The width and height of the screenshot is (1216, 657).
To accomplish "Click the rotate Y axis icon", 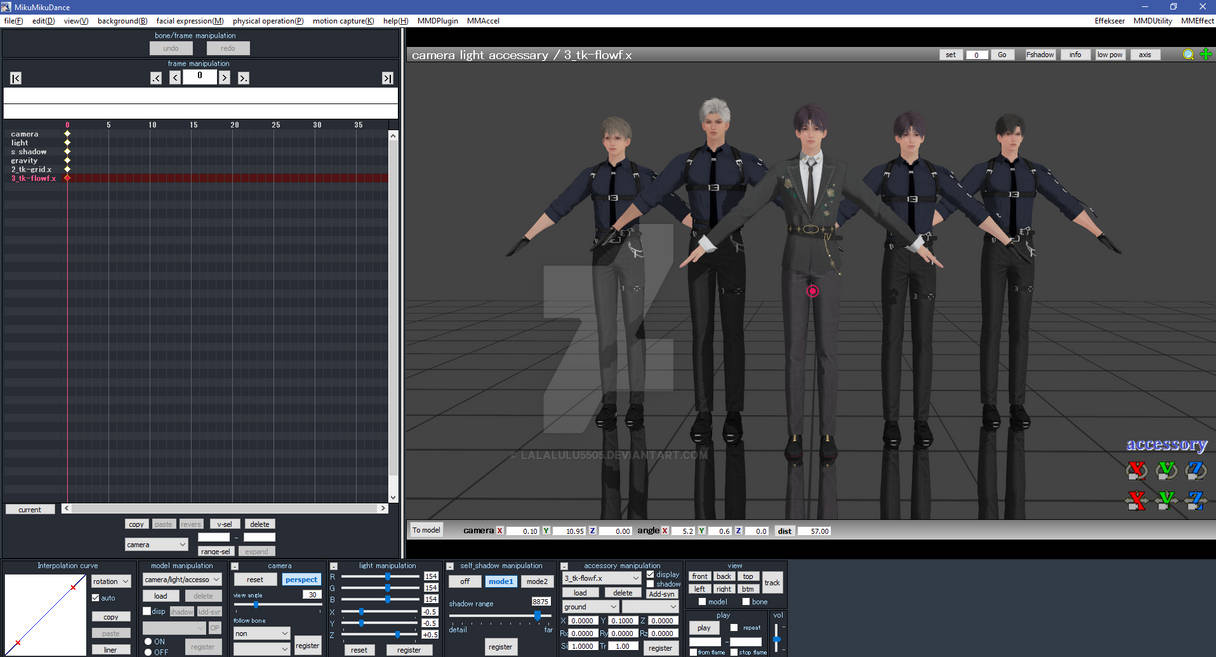I will click(1166, 470).
